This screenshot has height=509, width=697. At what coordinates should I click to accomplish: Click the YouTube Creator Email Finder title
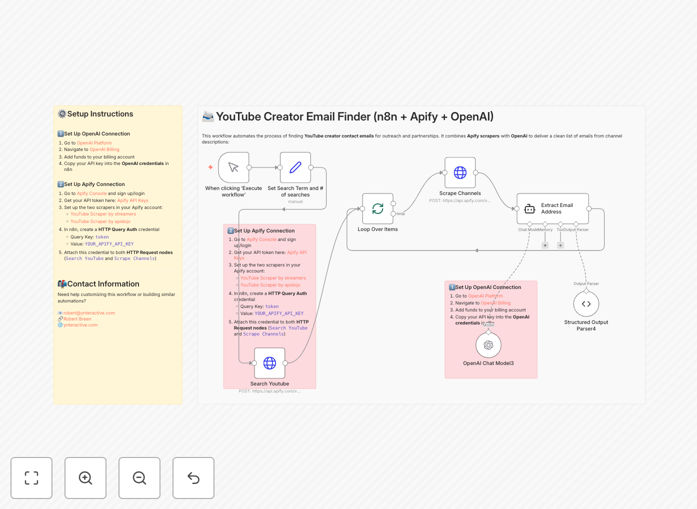coord(354,116)
